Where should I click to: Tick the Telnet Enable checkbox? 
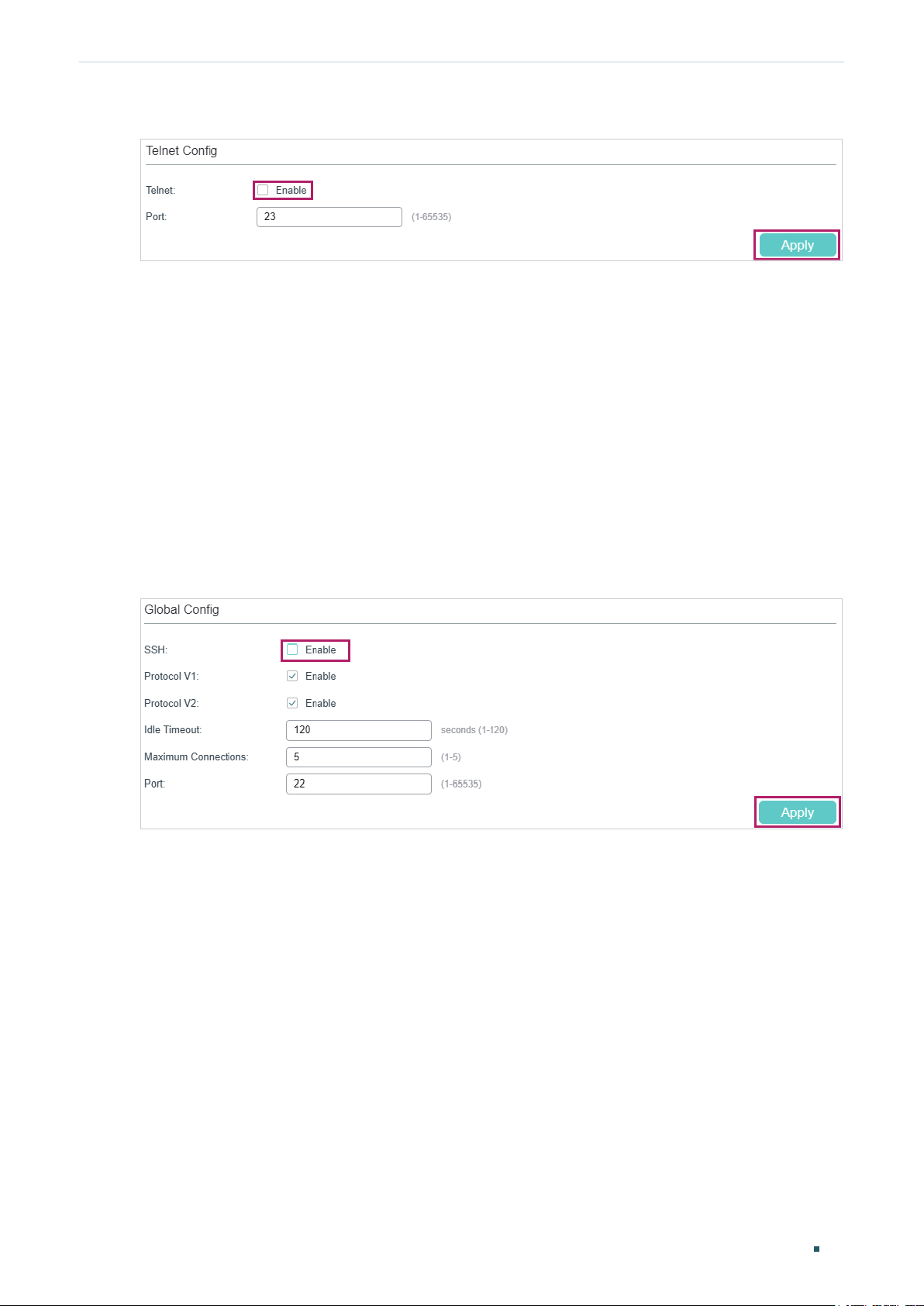(263, 190)
